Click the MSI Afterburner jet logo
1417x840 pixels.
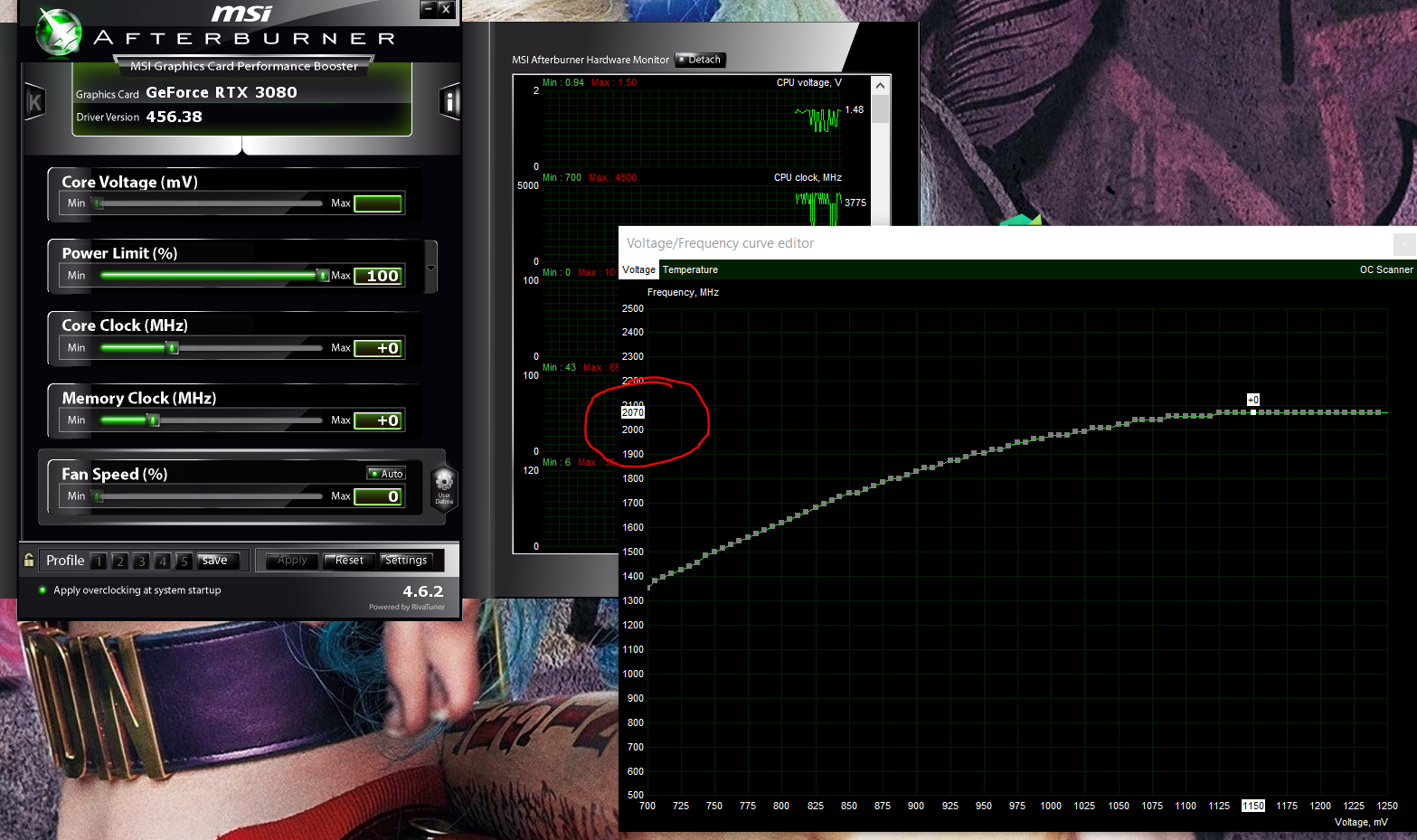(58, 32)
